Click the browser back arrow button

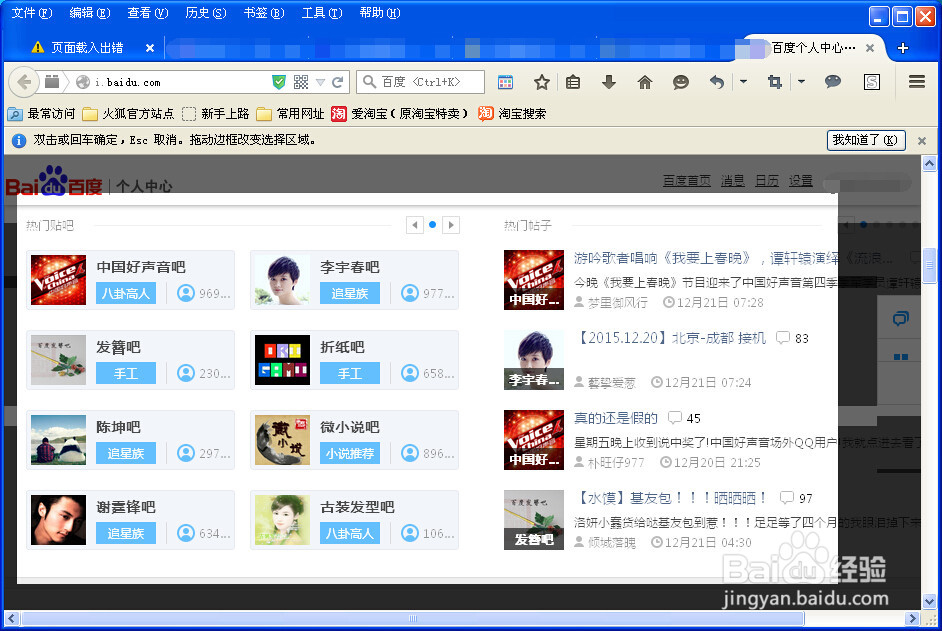tap(24, 82)
